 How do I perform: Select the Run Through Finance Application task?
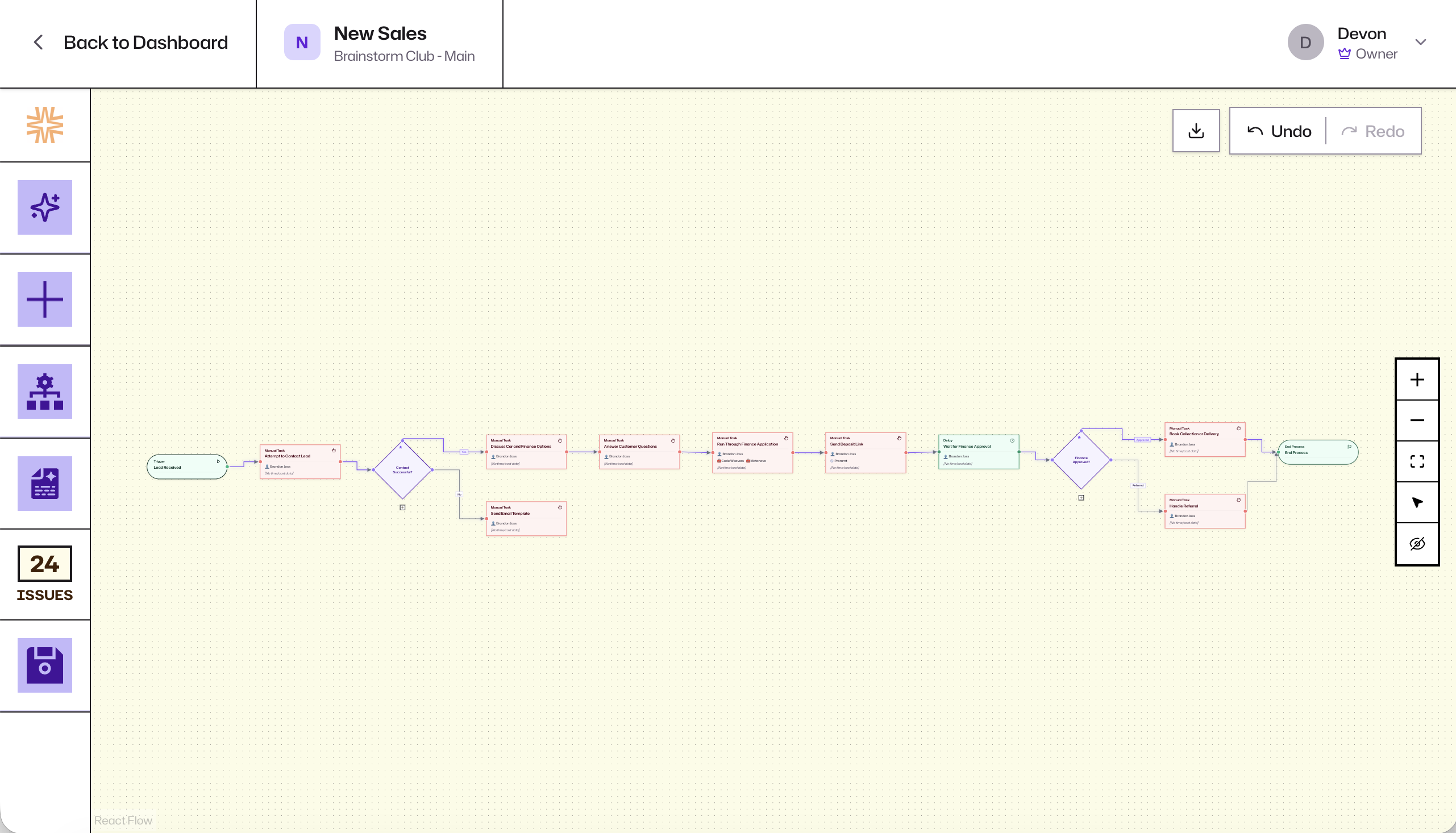(753, 452)
